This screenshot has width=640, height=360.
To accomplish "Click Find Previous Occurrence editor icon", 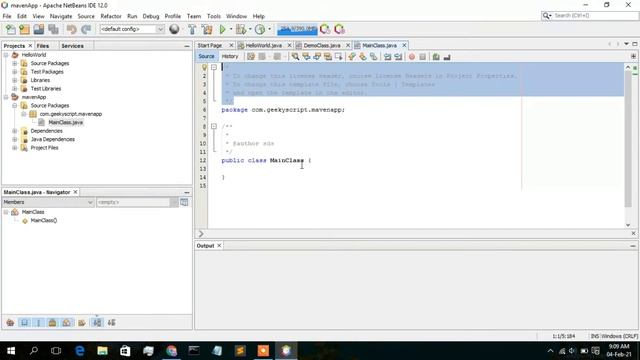I will tap(306, 57).
